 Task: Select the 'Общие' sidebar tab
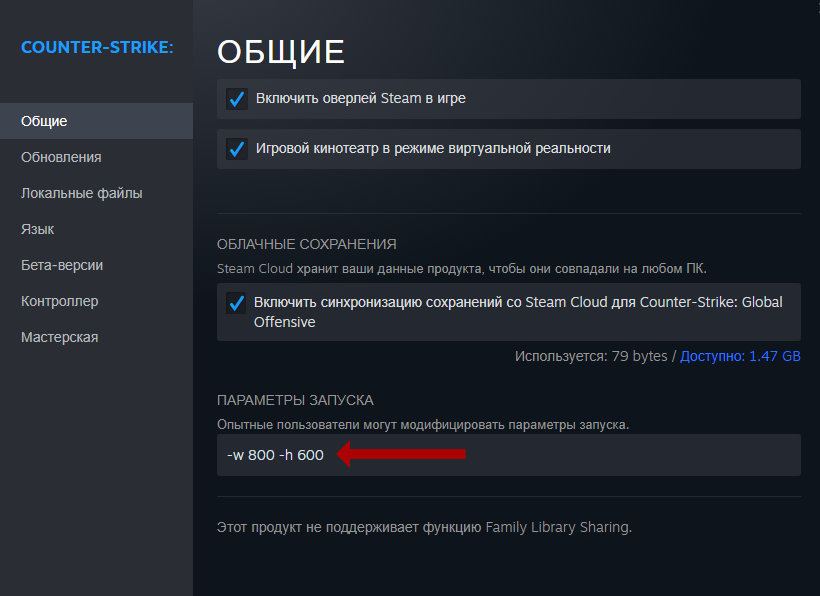45,121
